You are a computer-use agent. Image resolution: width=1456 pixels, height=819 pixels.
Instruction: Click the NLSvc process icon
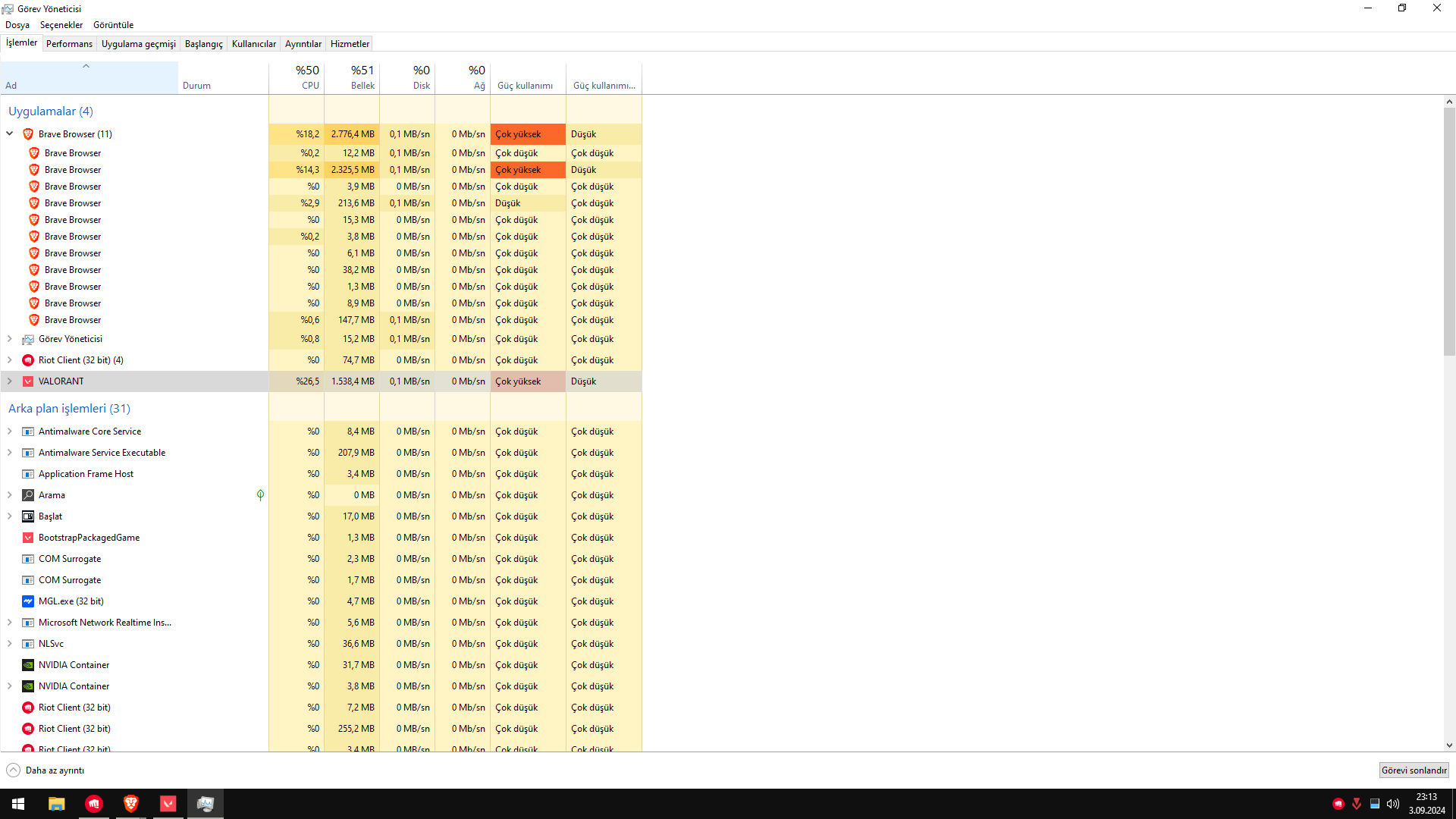(28, 644)
